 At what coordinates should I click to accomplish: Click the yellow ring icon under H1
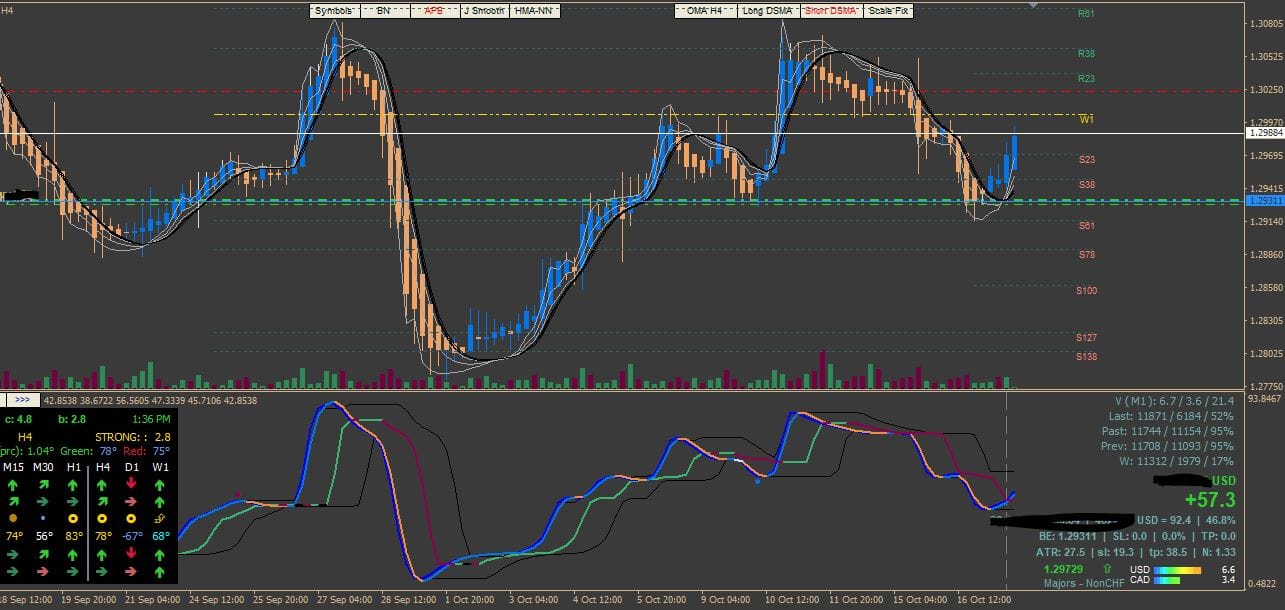pos(73,519)
